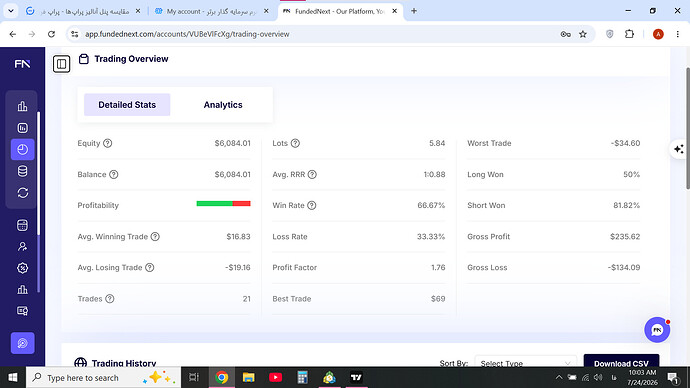Open the notification center icon
690x388 pixels.
tap(673, 377)
